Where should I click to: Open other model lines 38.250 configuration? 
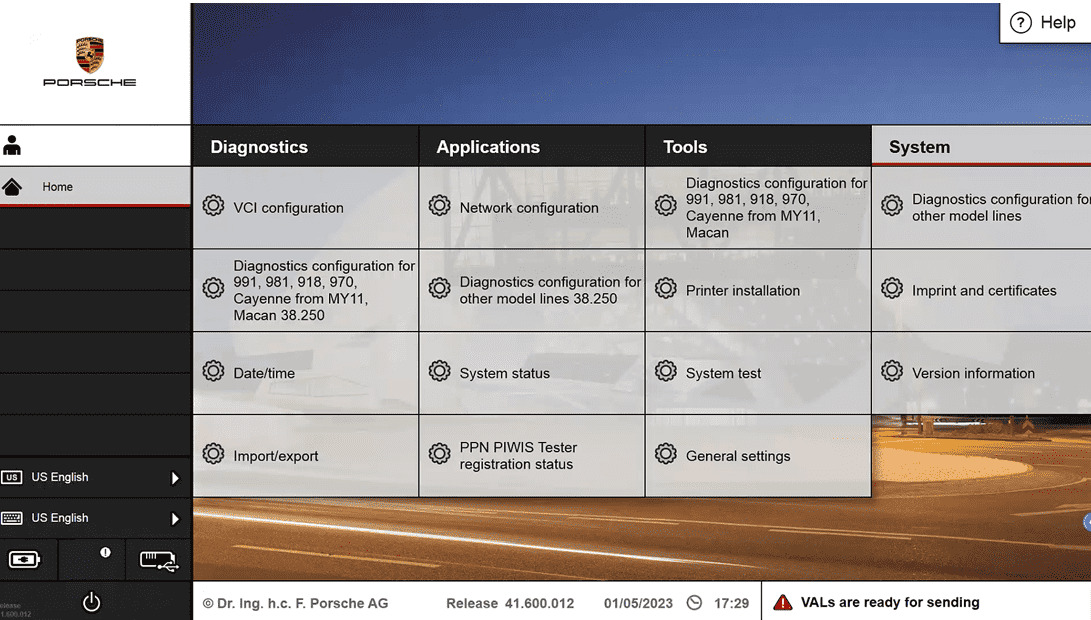click(x=532, y=290)
